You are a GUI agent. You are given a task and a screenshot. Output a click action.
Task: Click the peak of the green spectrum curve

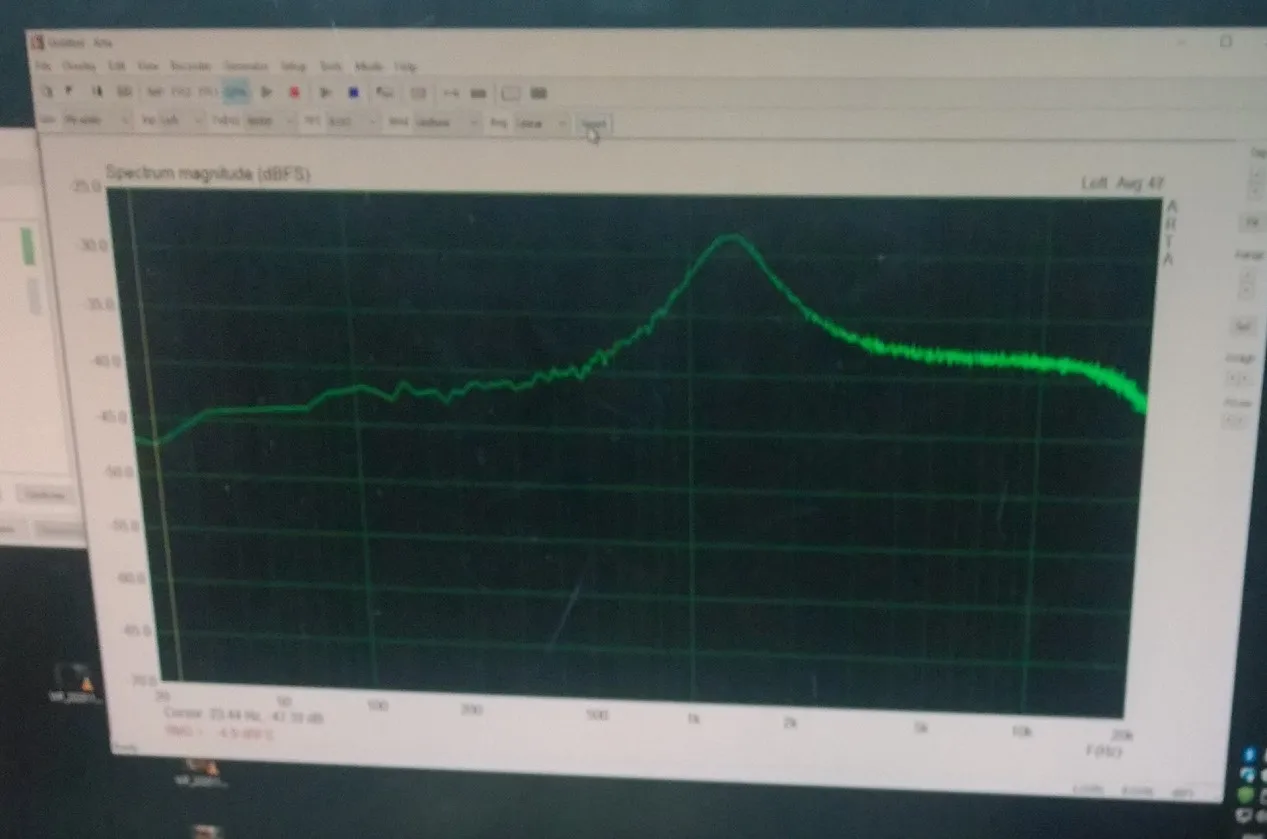click(732, 237)
